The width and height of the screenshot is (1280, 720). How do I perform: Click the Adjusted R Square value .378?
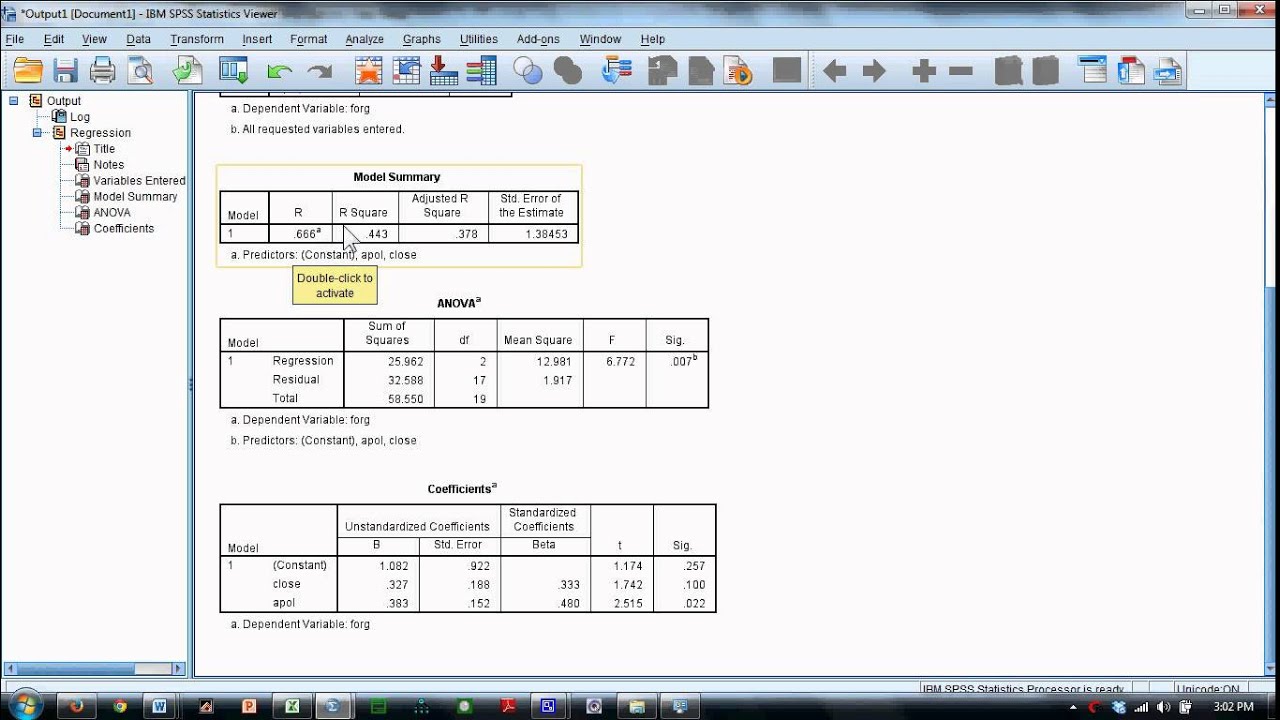click(467, 234)
